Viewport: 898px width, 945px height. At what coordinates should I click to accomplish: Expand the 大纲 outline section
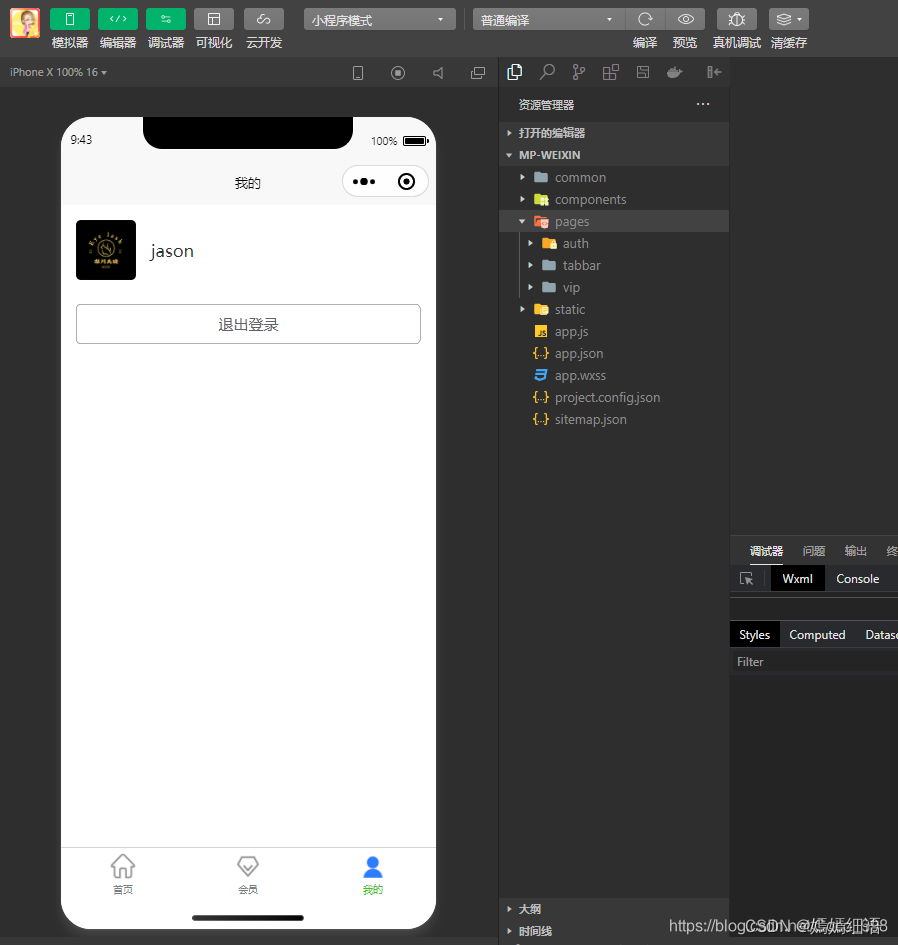pyautogui.click(x=614, y=909)
